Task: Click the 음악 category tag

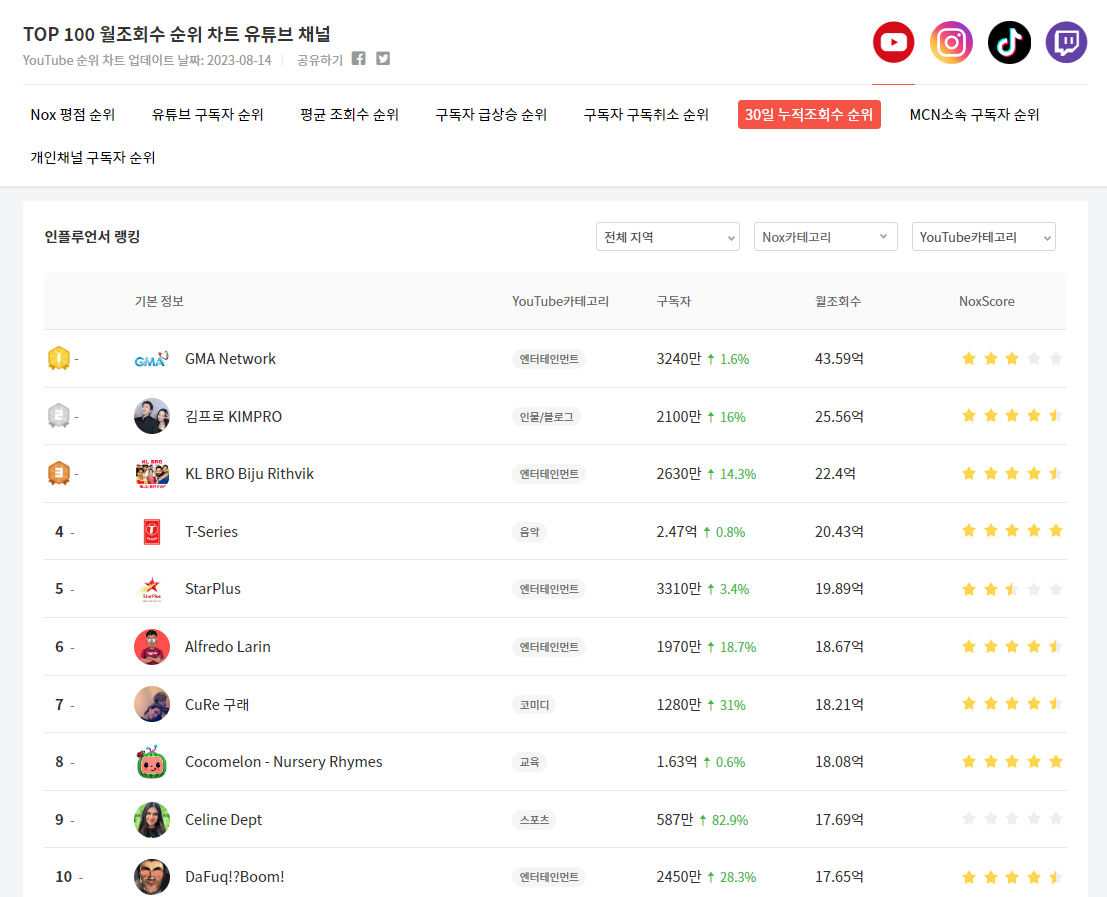Action: pyautogui.click(x=529, y=531)
